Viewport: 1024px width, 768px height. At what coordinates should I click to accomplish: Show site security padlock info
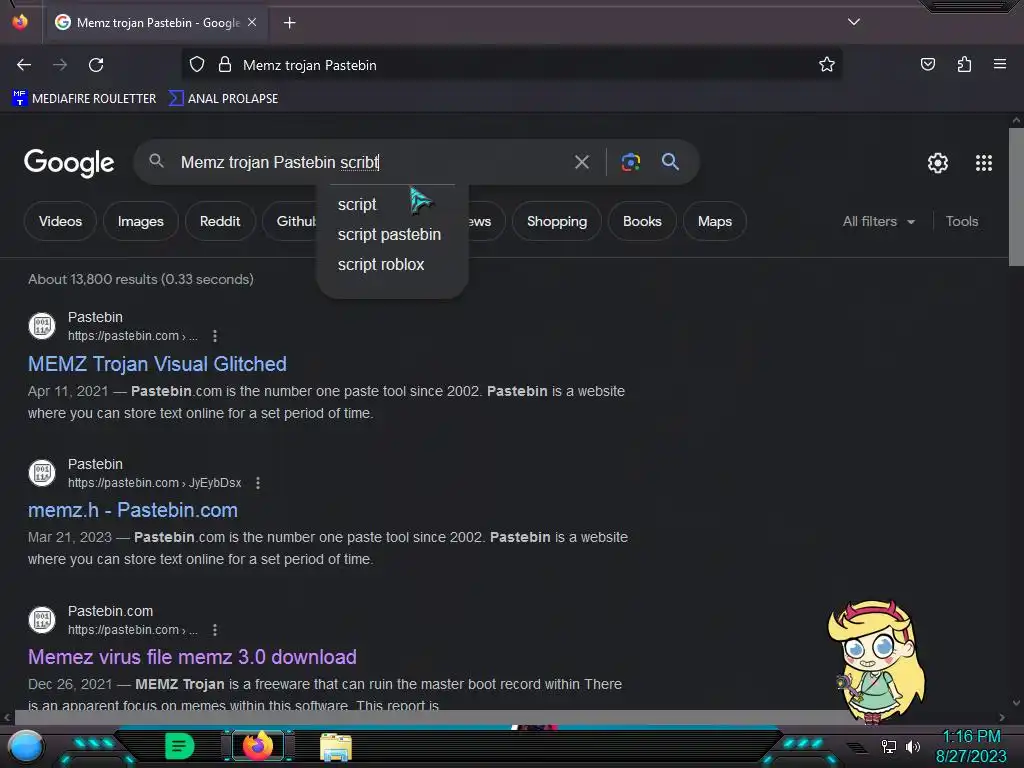(225, 65)
